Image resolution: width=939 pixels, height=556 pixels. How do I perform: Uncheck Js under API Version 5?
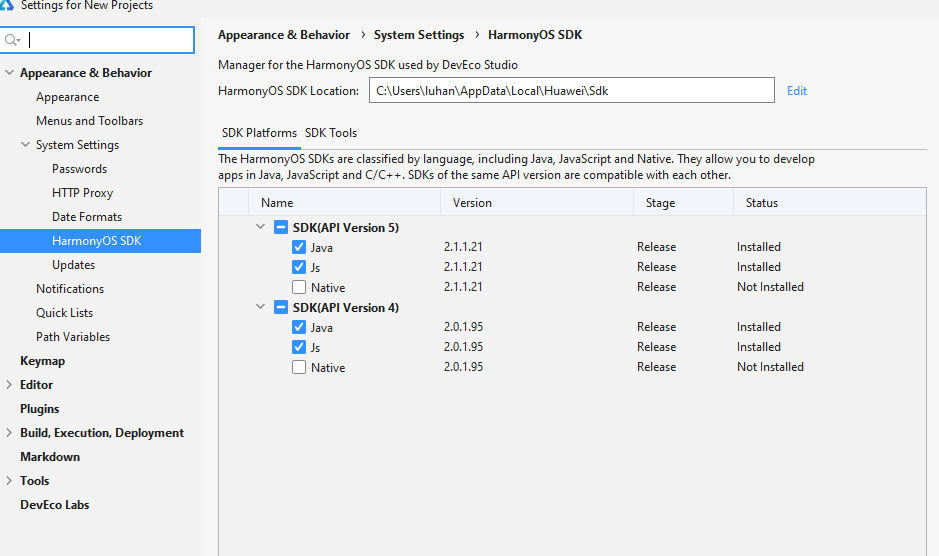(x=299, y=267)
